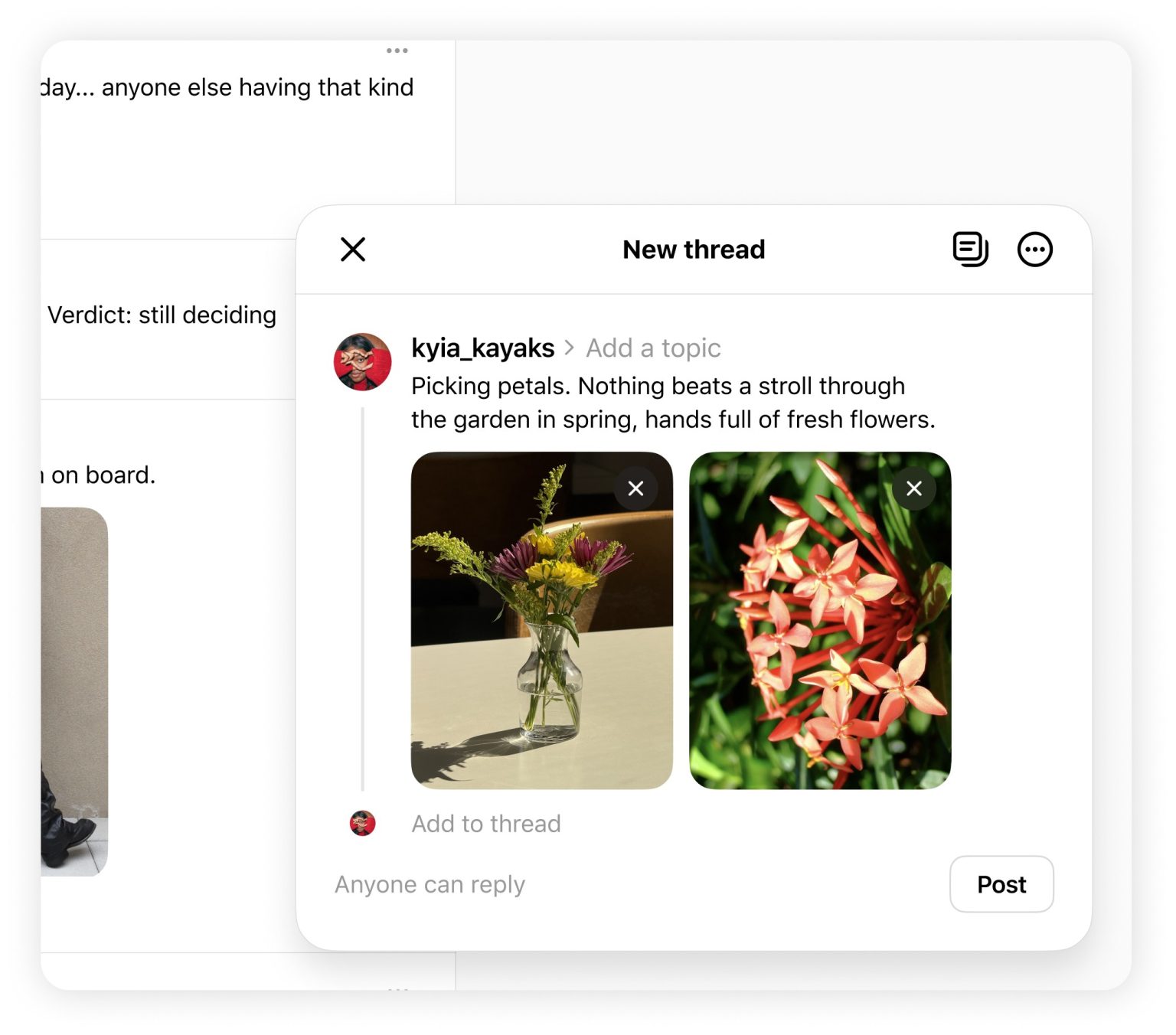
Task: Open the circled more options menu
Action: coord(1034,250)
